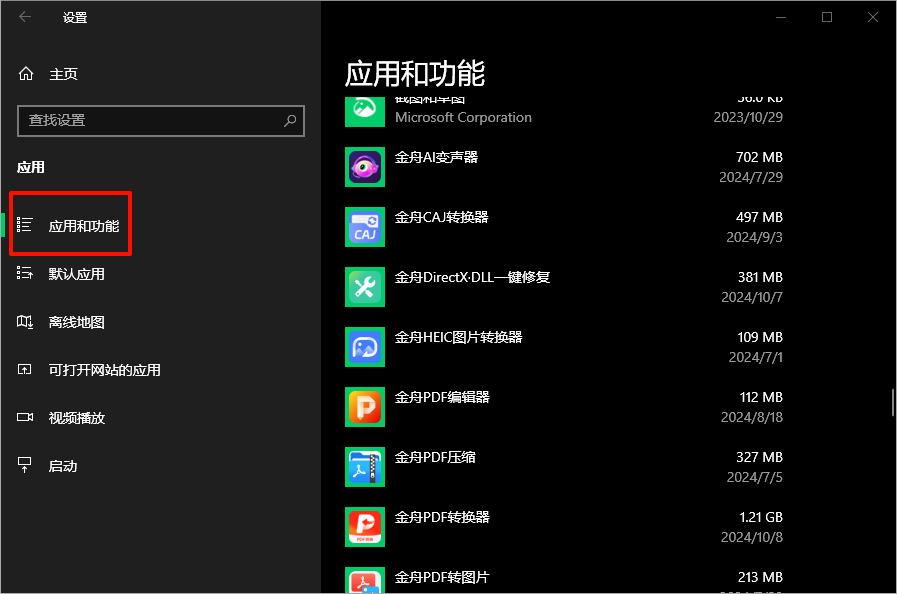
Task: Maximize the Settings window
Action: 827,17
